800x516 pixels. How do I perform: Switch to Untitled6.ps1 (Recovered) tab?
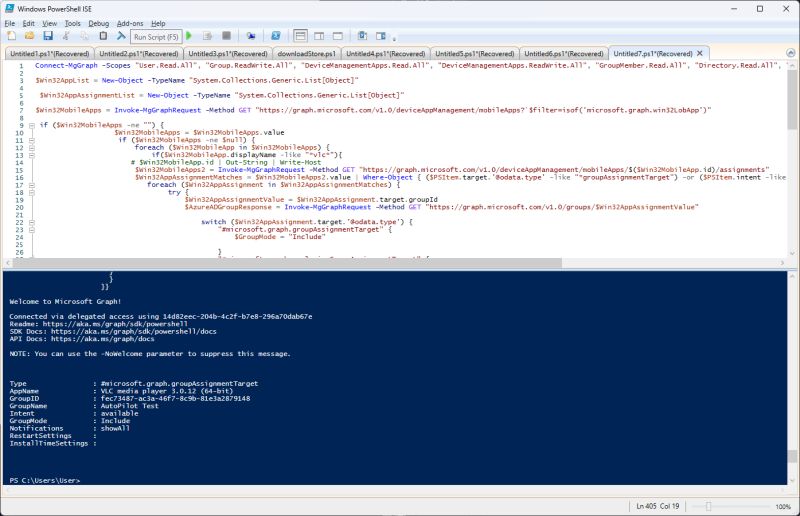point(564,54)
